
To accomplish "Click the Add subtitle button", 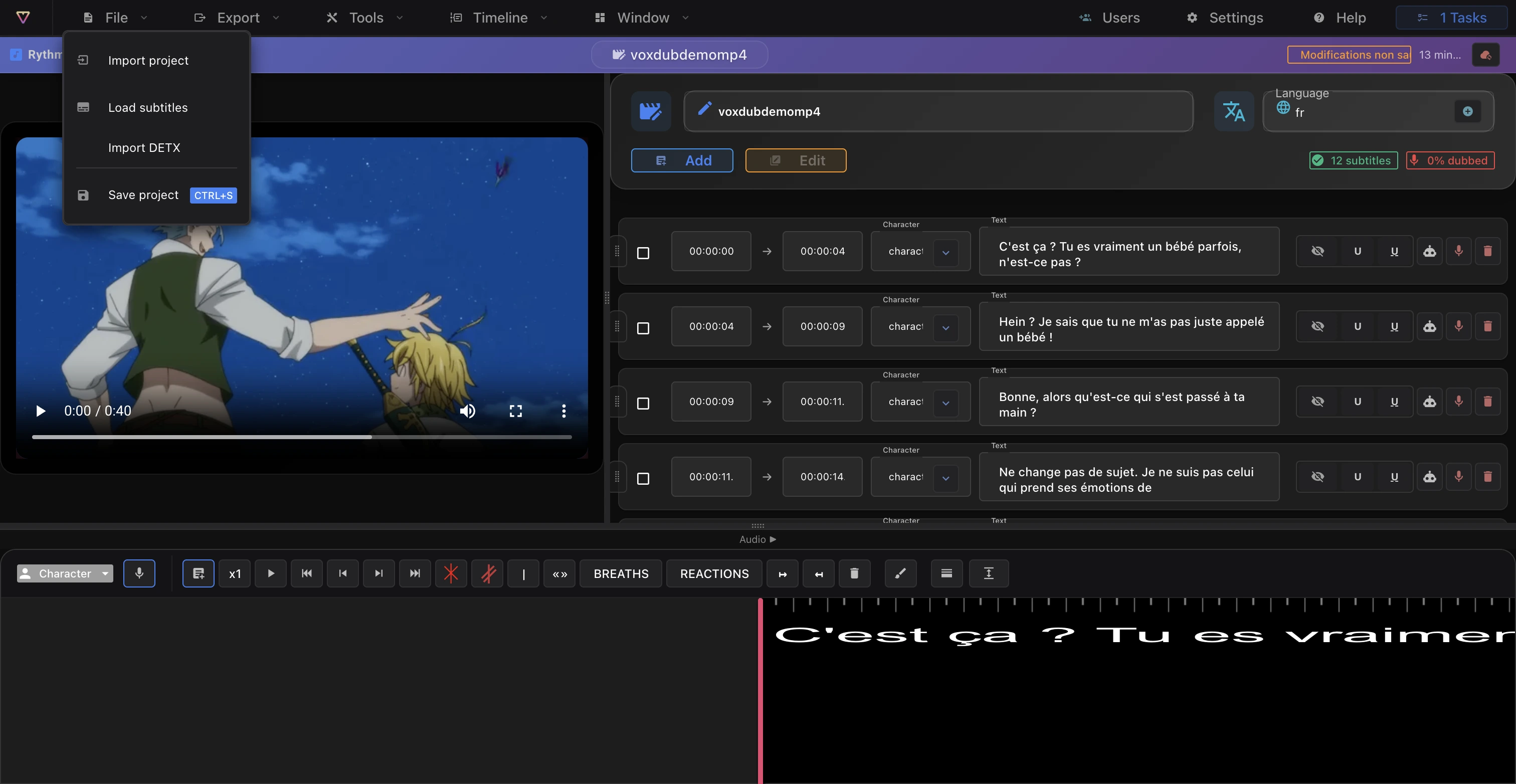I will click(682, 161).
